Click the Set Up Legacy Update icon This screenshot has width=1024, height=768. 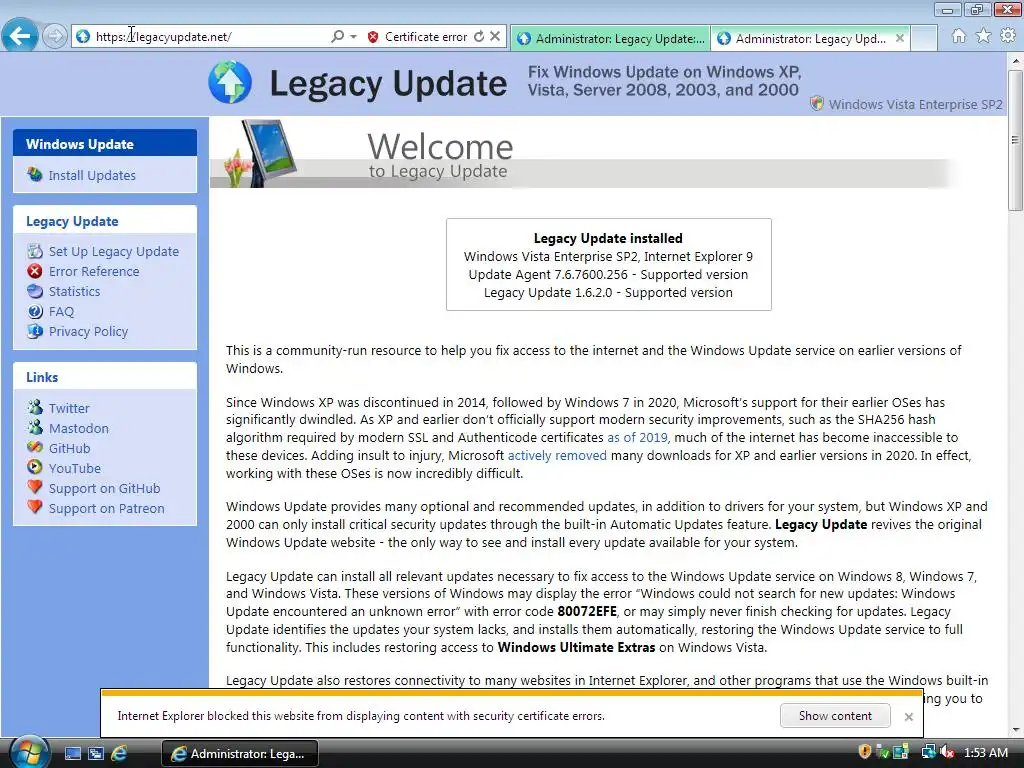[x=35, y=251]
